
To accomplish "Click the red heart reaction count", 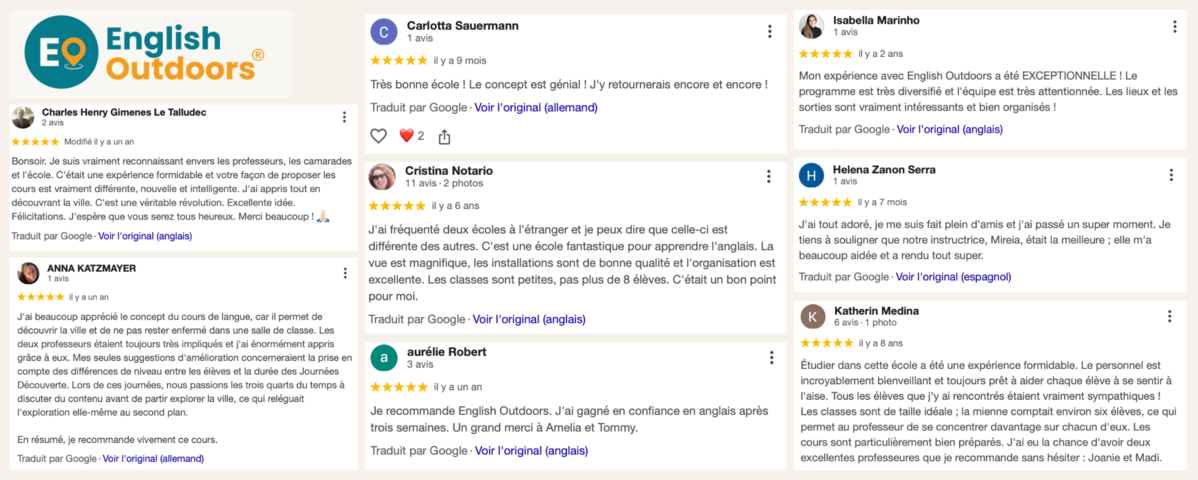I will (412, 136).
